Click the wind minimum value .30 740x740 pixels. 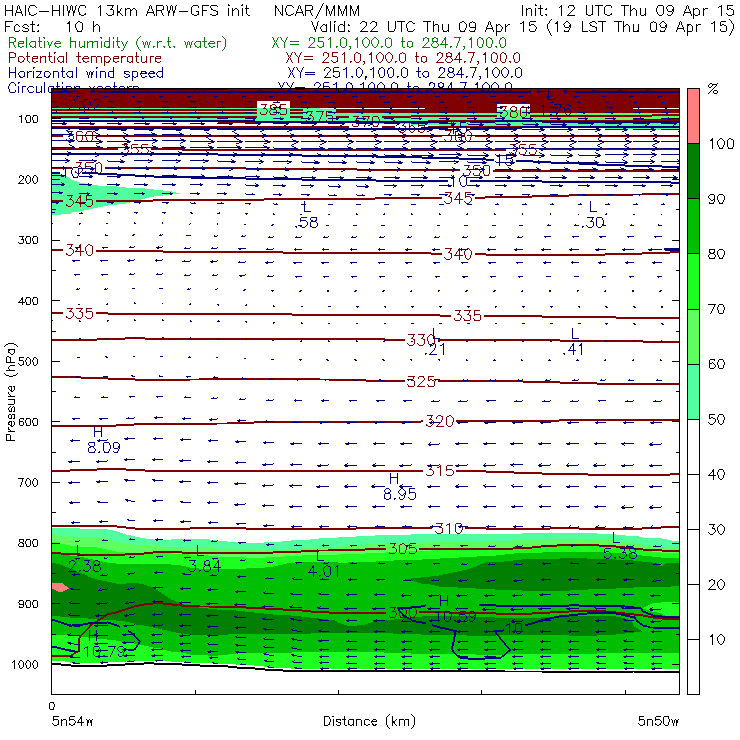[593, 222]
